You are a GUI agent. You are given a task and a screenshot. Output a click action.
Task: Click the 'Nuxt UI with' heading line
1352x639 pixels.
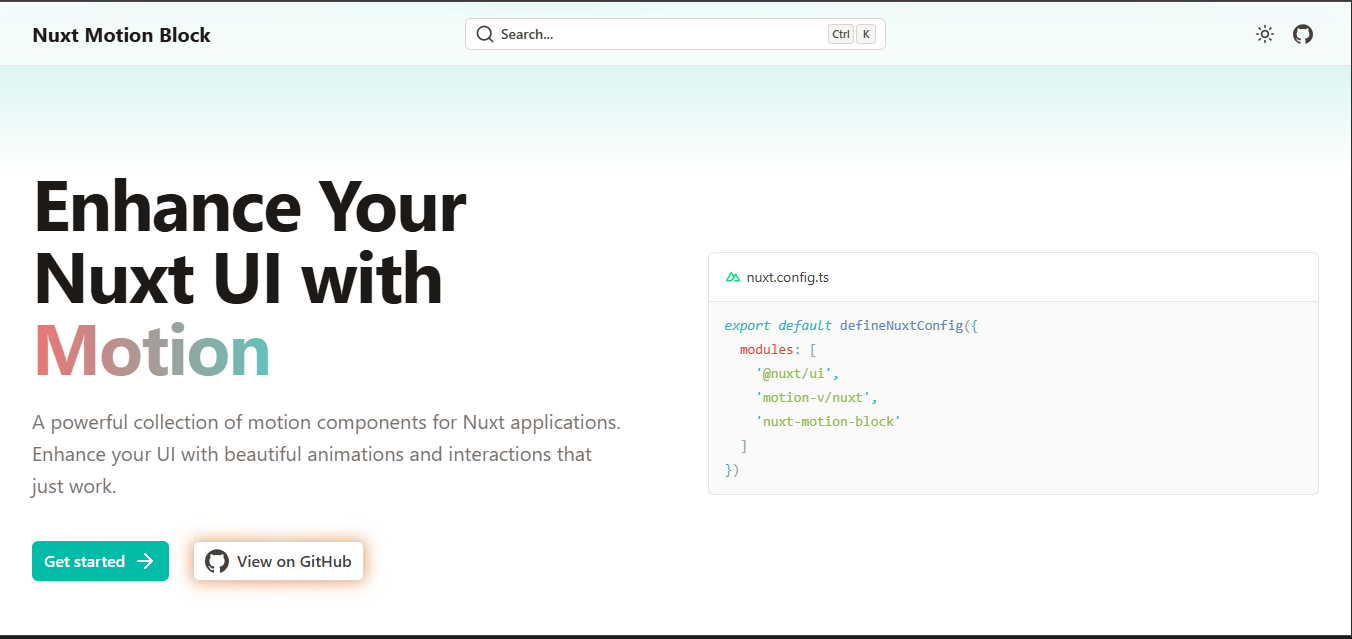pyautogui.click(x=238, y=279)
